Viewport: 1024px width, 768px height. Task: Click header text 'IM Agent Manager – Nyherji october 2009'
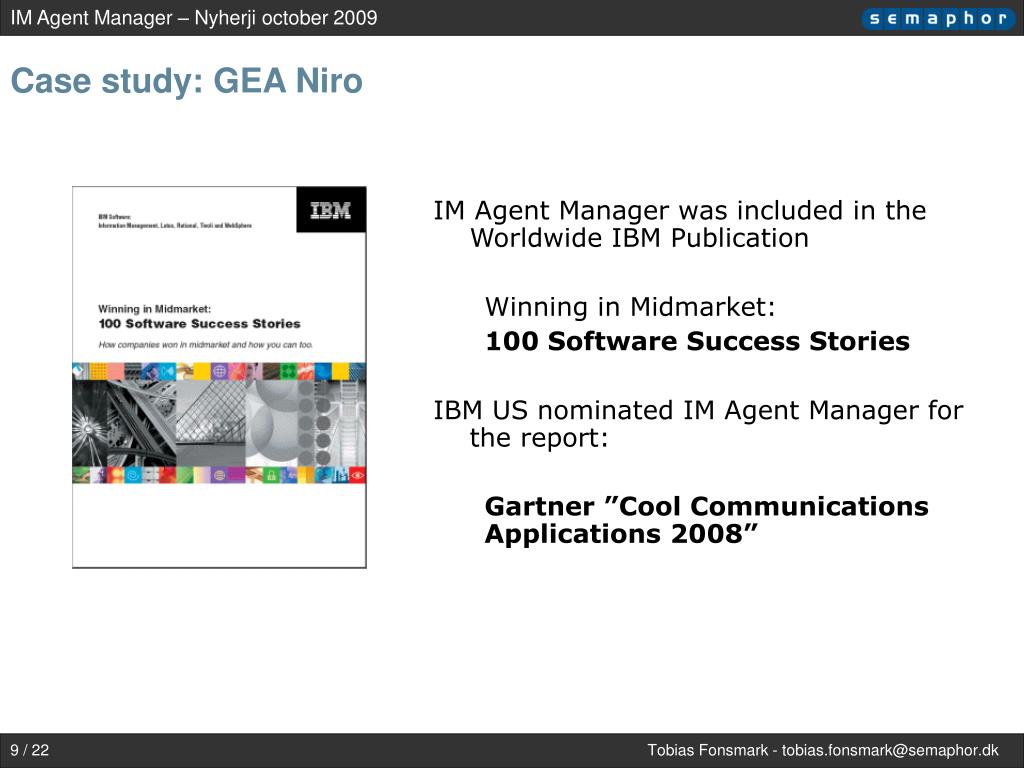[194, 18]
